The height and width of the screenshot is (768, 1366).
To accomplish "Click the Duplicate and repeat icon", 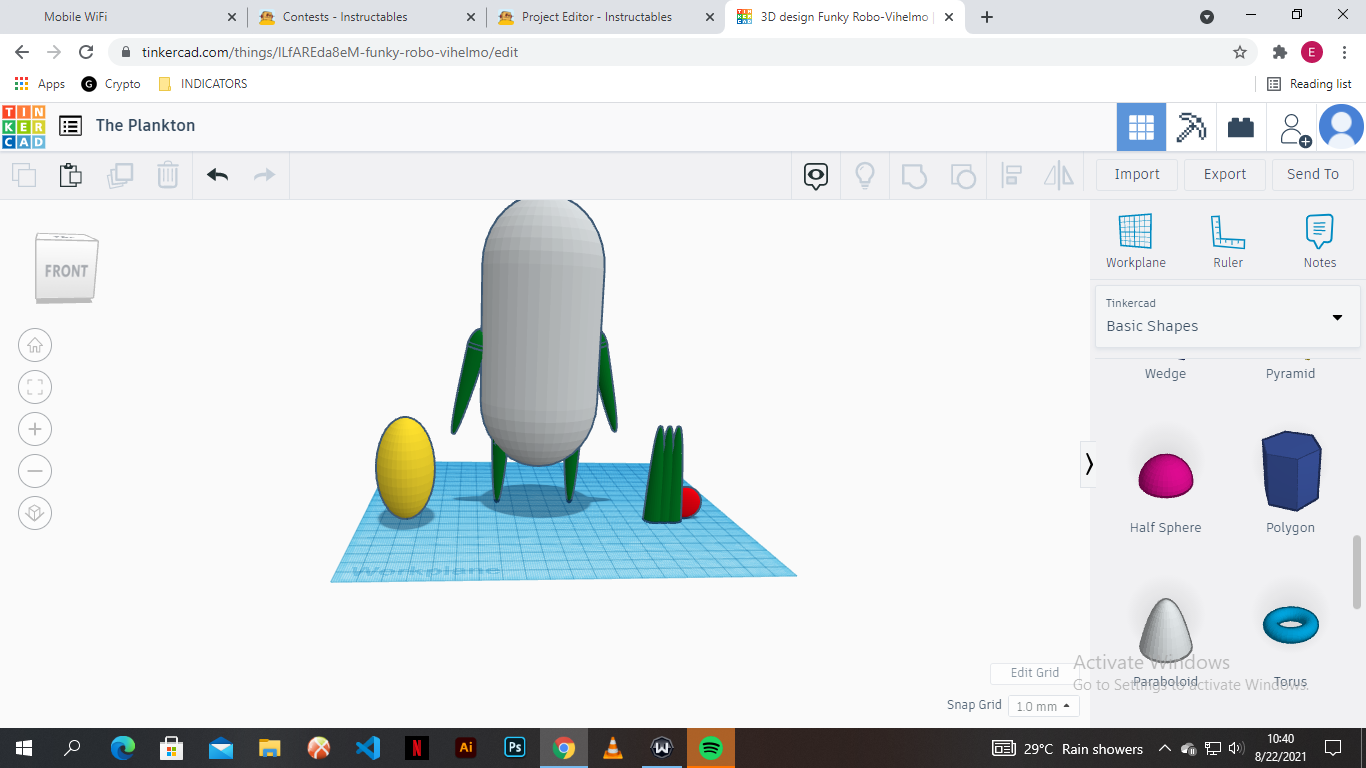I will pos(120,175).
